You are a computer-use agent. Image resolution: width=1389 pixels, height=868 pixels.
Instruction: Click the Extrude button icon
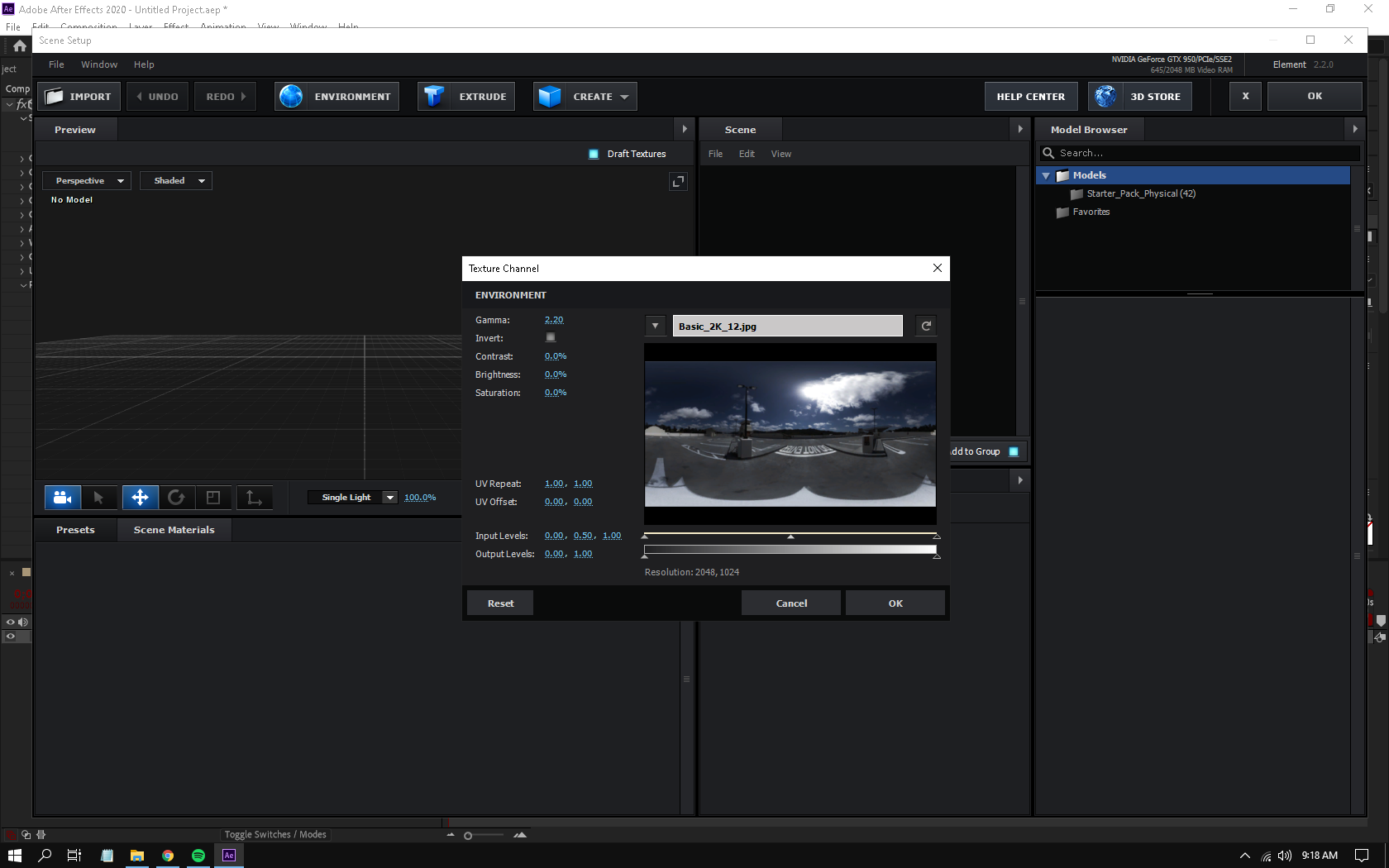pos(433,96)
